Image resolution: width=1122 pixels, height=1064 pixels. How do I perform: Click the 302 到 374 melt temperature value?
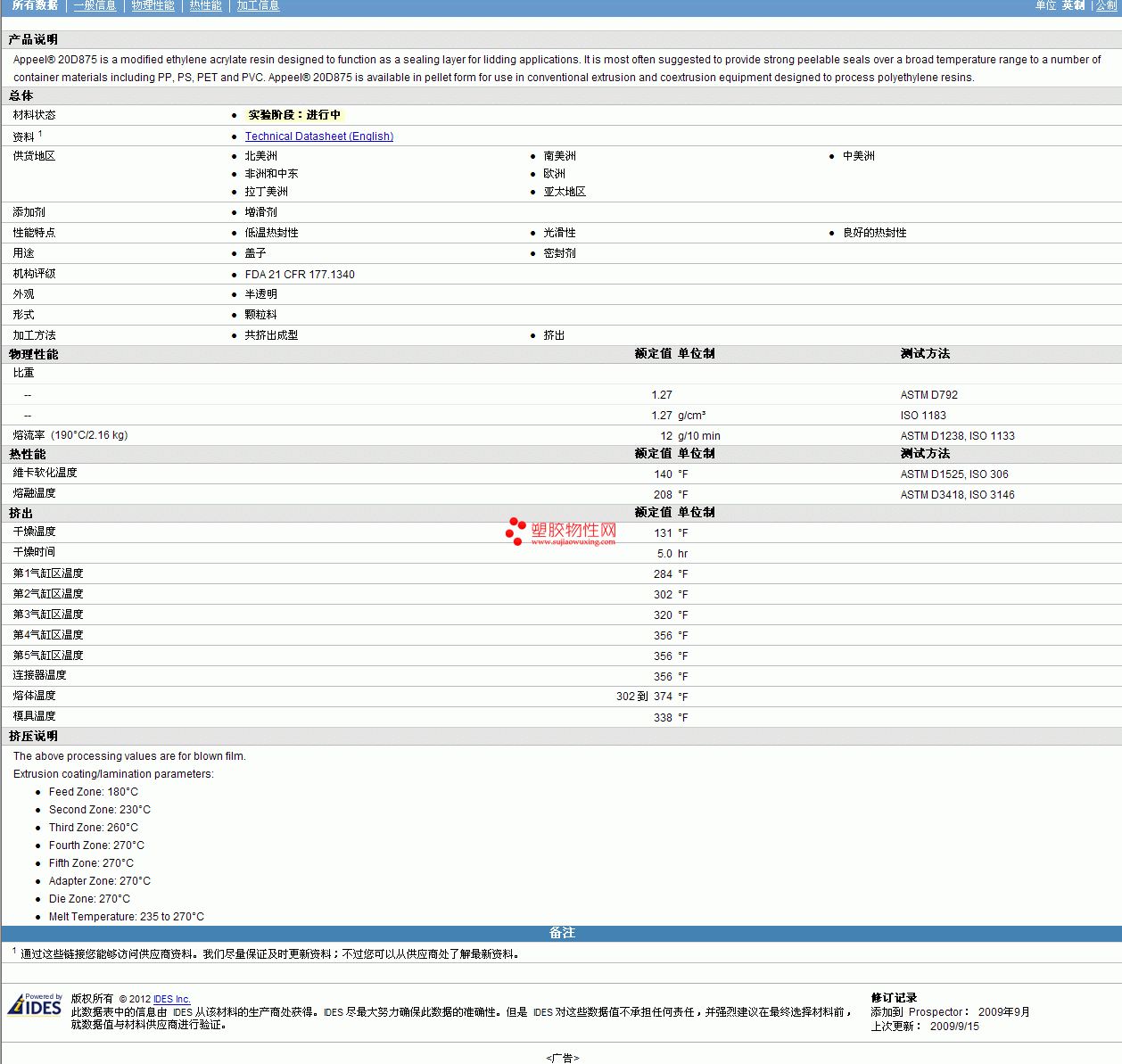pyautogui.click(x=644, y=697)
